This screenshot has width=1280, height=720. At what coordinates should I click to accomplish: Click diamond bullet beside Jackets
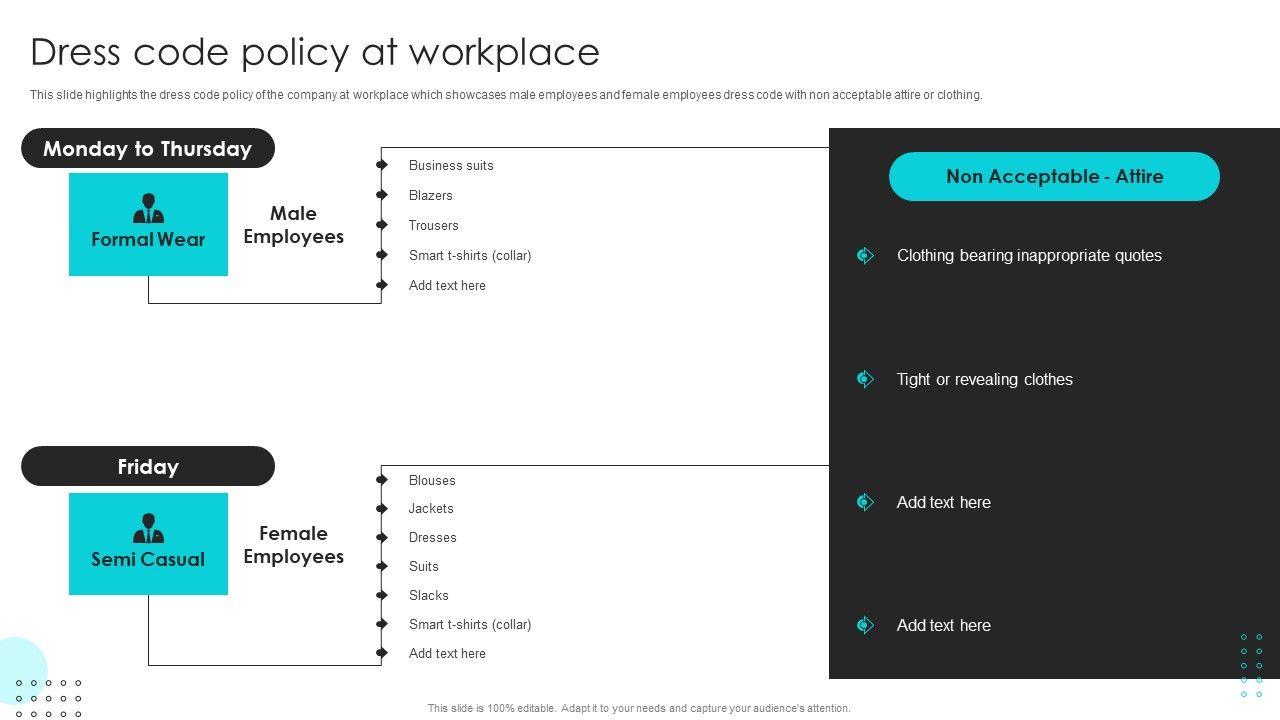click(x=381, y=508)
